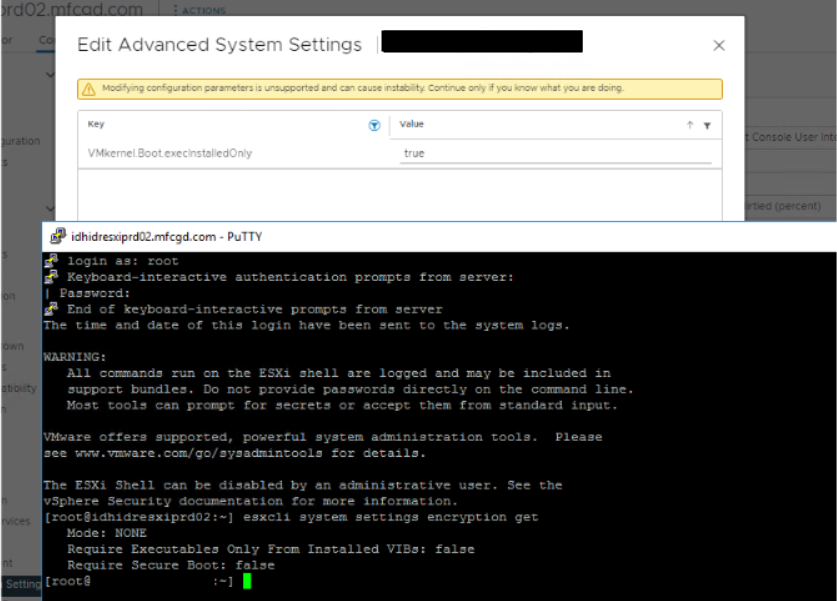Viewport: 837px width, 601px height.
Task: Click the sort ascending arrow on the Value column
Action: [x=690, y=124]
